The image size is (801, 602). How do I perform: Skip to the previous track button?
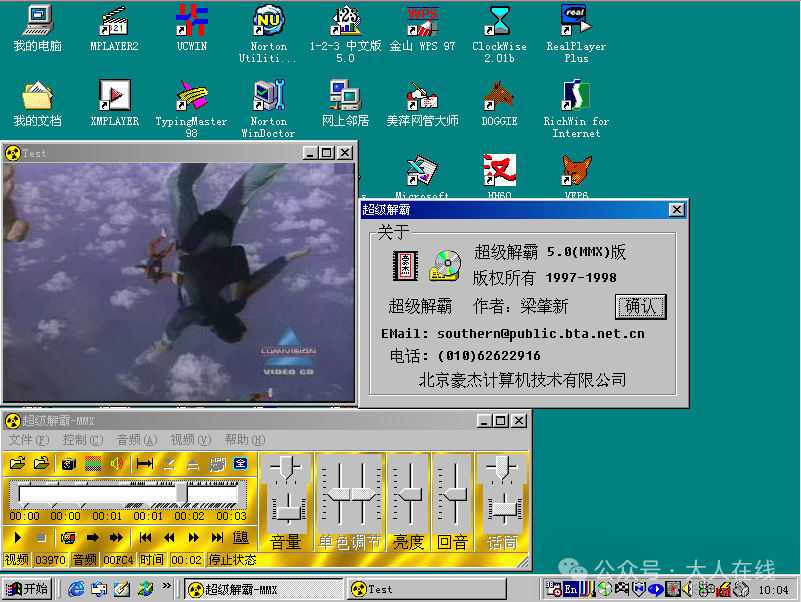coord(145,538)
